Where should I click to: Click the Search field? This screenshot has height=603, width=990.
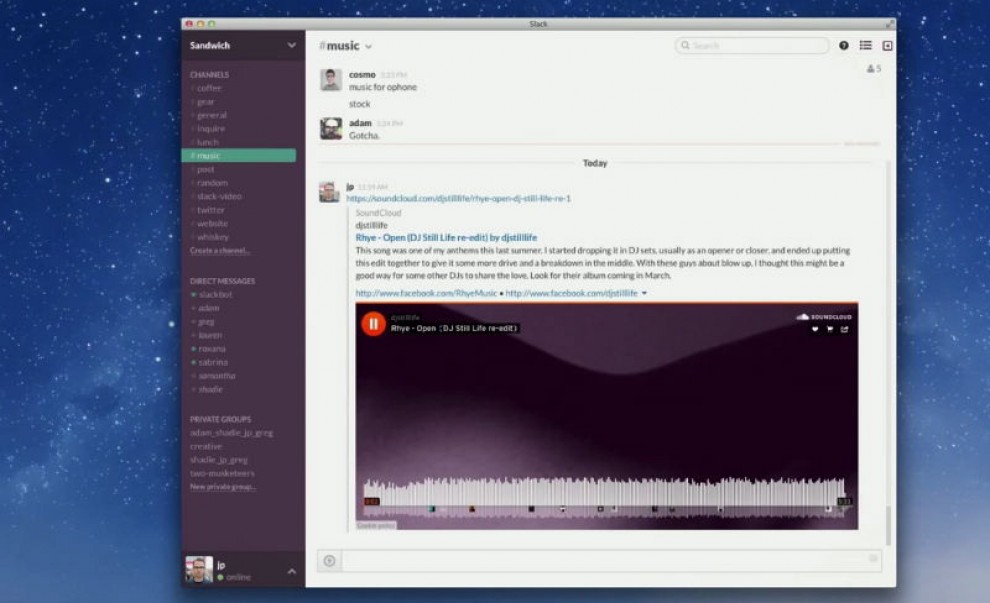752,45
